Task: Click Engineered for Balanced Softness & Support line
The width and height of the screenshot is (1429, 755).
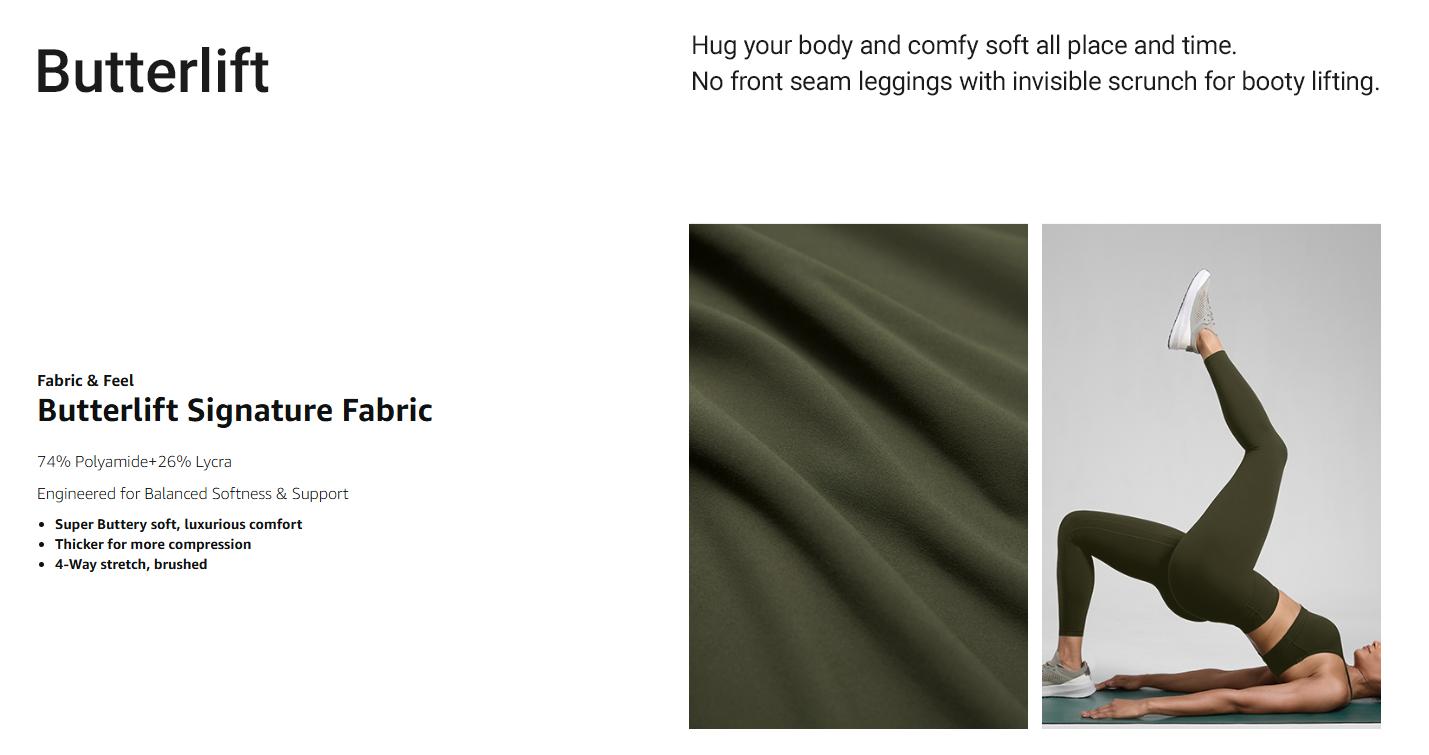Action: coord(193,494)
